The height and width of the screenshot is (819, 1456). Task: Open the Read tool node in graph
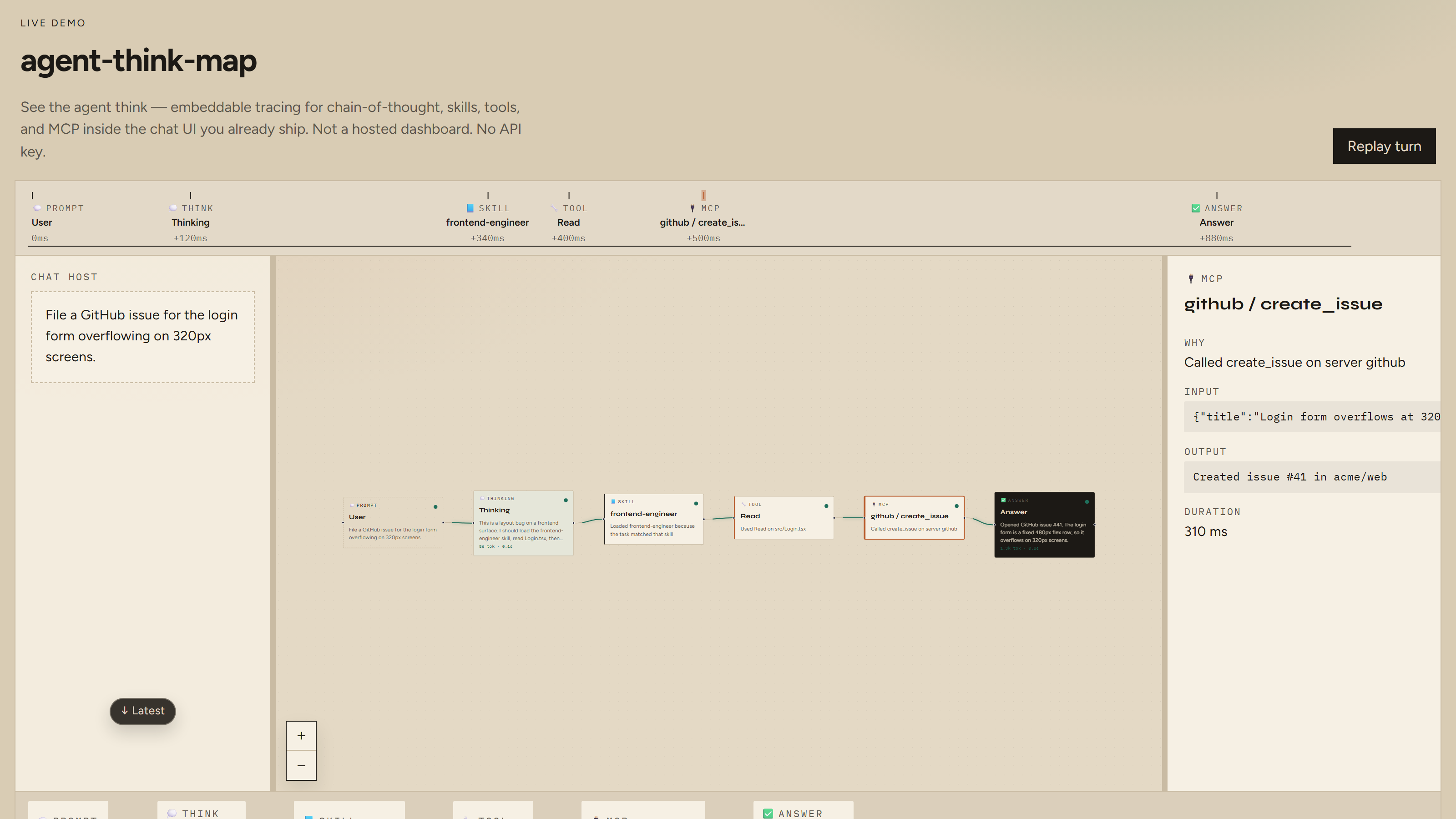[784, 518]
